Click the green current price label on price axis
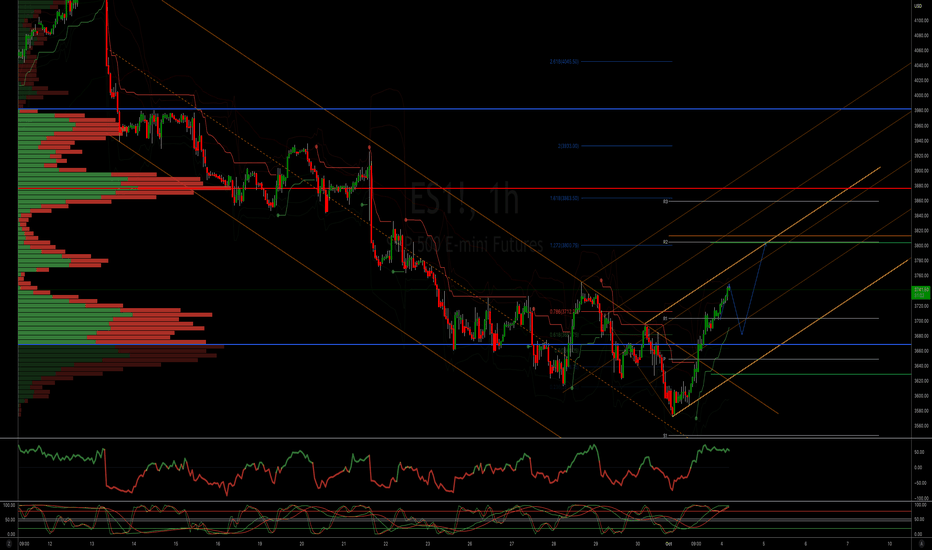This screenshot has height=550, width=932. [921, 292]
